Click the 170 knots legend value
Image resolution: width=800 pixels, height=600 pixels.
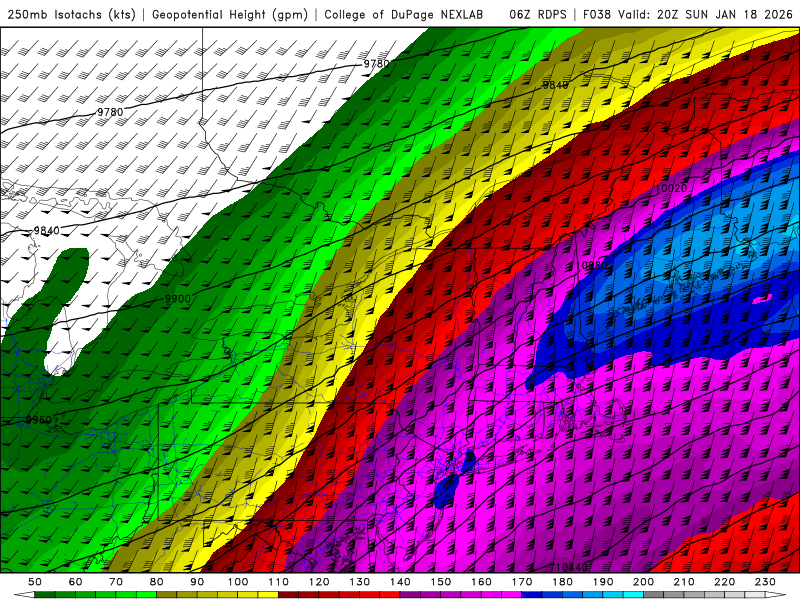coord(522,582)
